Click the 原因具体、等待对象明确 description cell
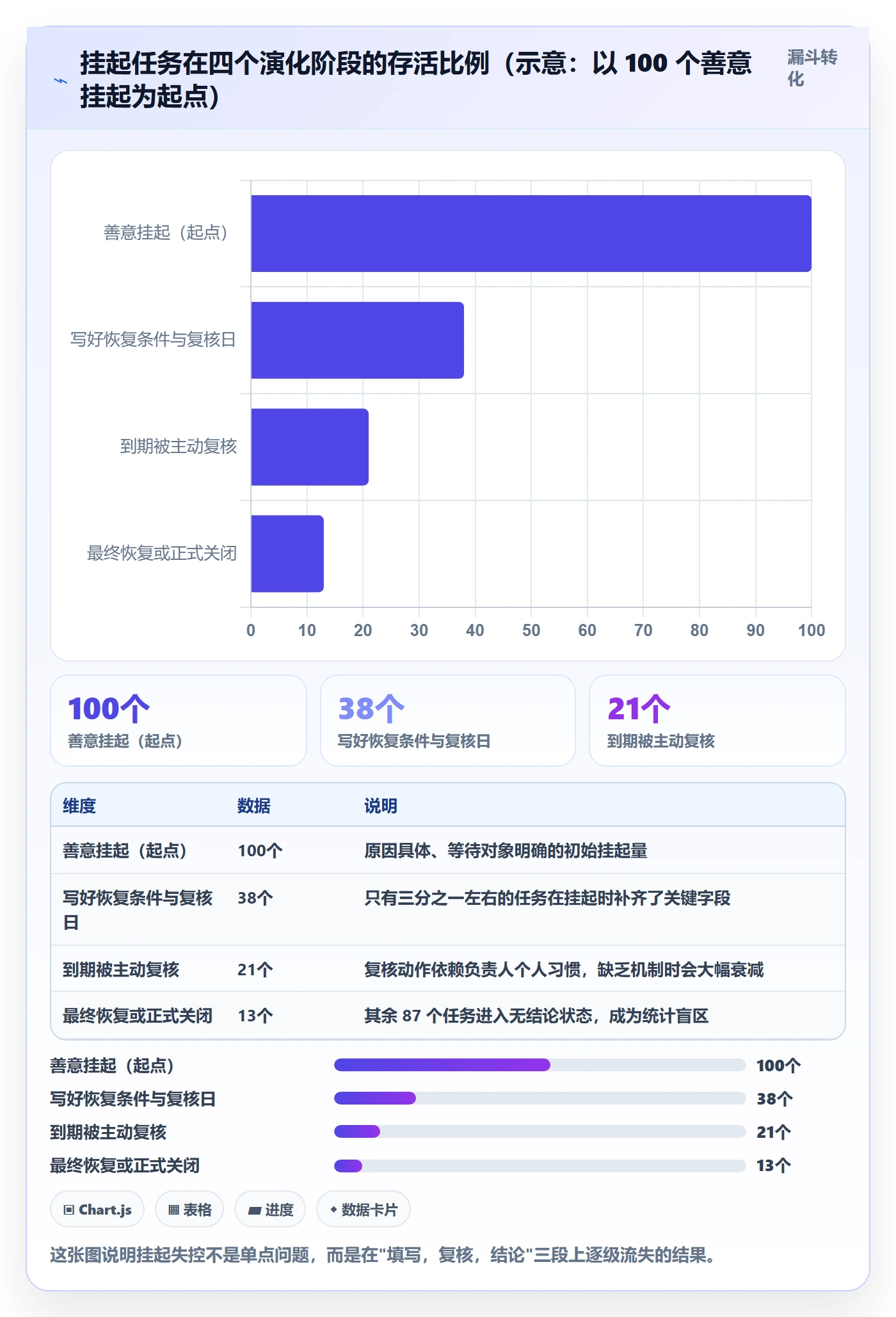This screenshot has height=1317, width=896. (x=506, y=850)
